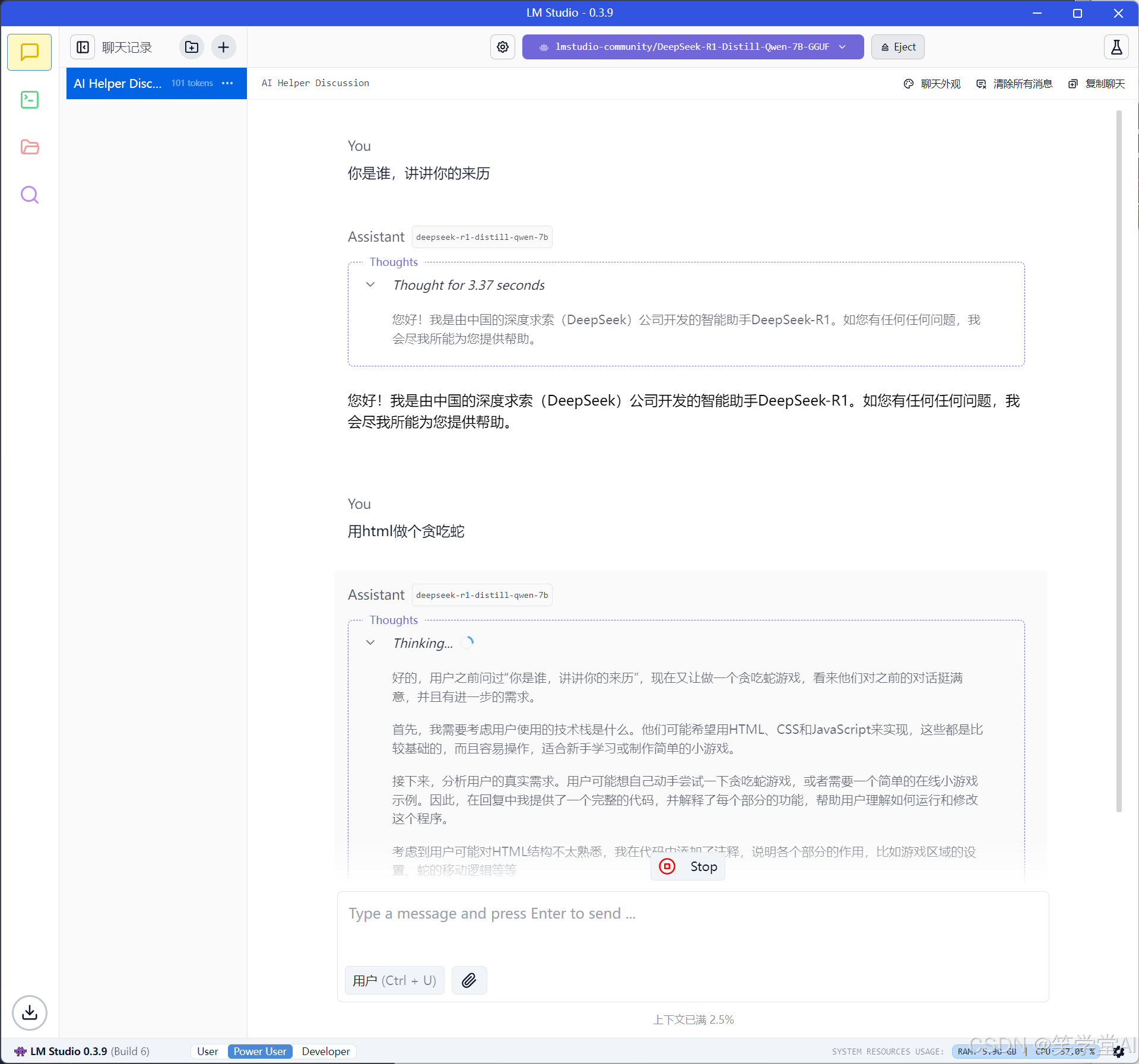Open the Discover search sidebar icon
This screenshot has width=1139, height=1064.
29,195
